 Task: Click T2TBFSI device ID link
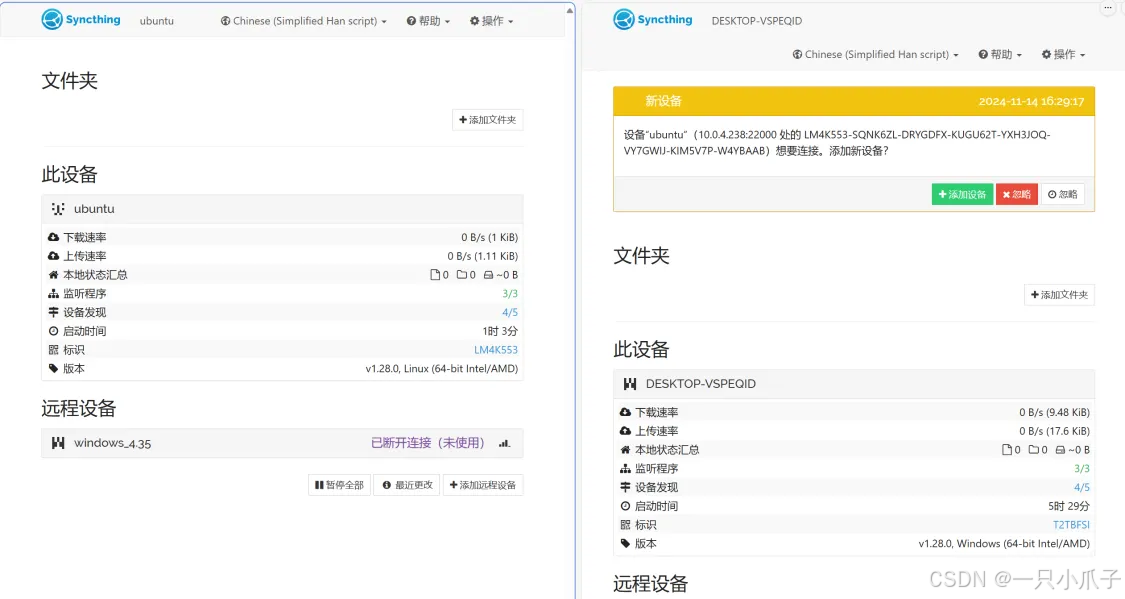tap(1071, 524)
